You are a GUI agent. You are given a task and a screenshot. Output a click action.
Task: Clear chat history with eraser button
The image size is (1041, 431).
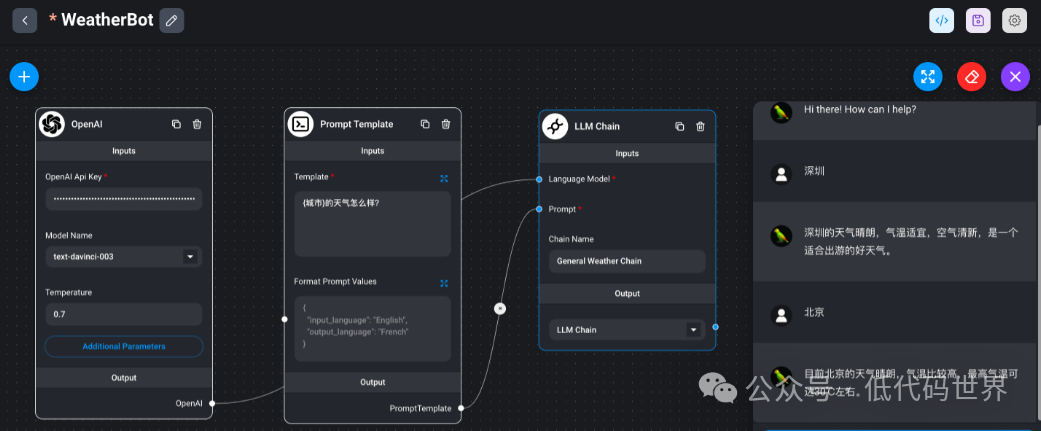971,76
